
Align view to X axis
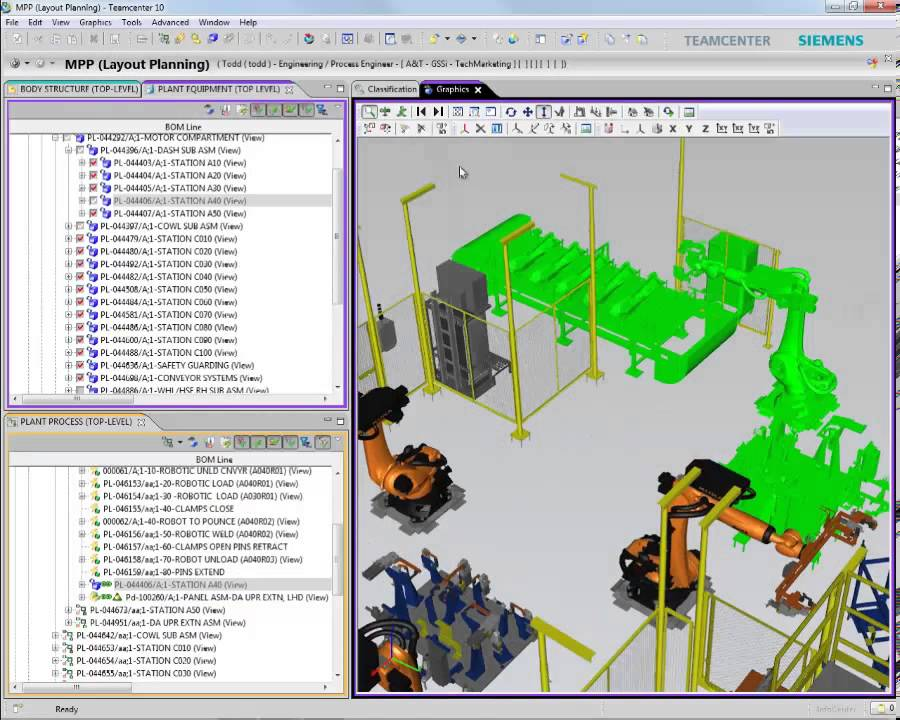point(672,129)
